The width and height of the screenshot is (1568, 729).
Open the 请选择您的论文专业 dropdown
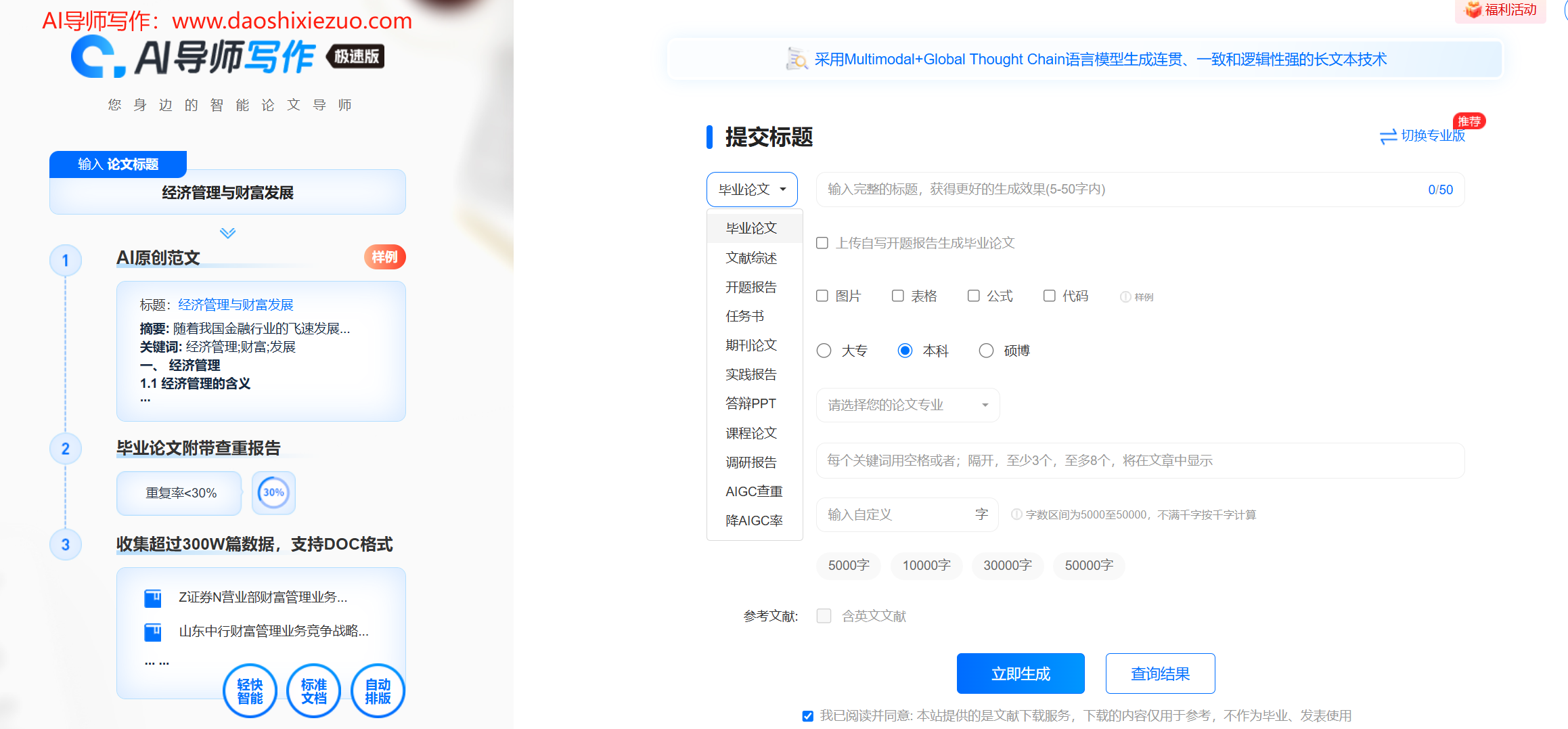coord(908,405)
